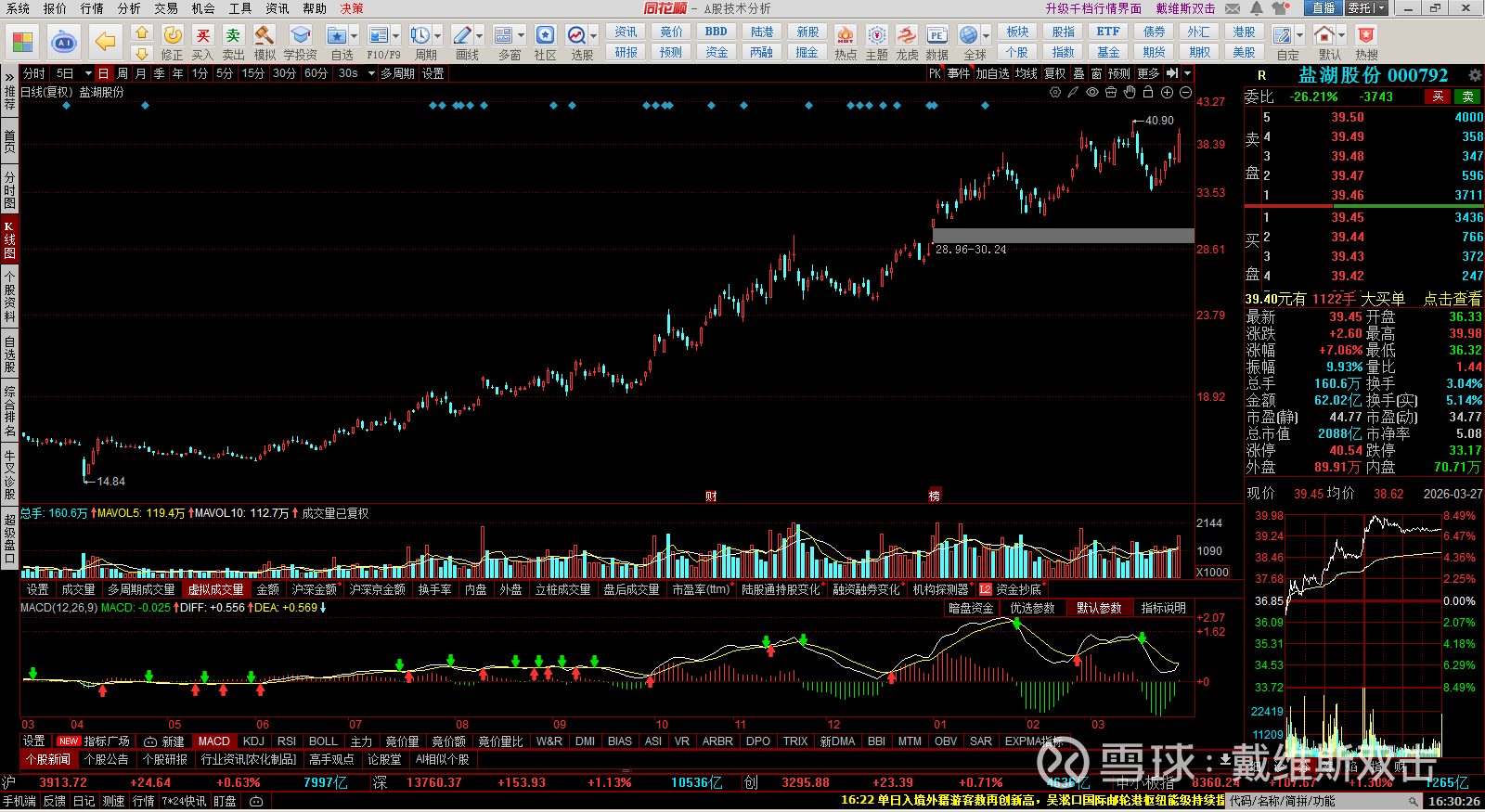Switch to the BOLL indicator tab

pyautogui.click(x=323, y=741)
